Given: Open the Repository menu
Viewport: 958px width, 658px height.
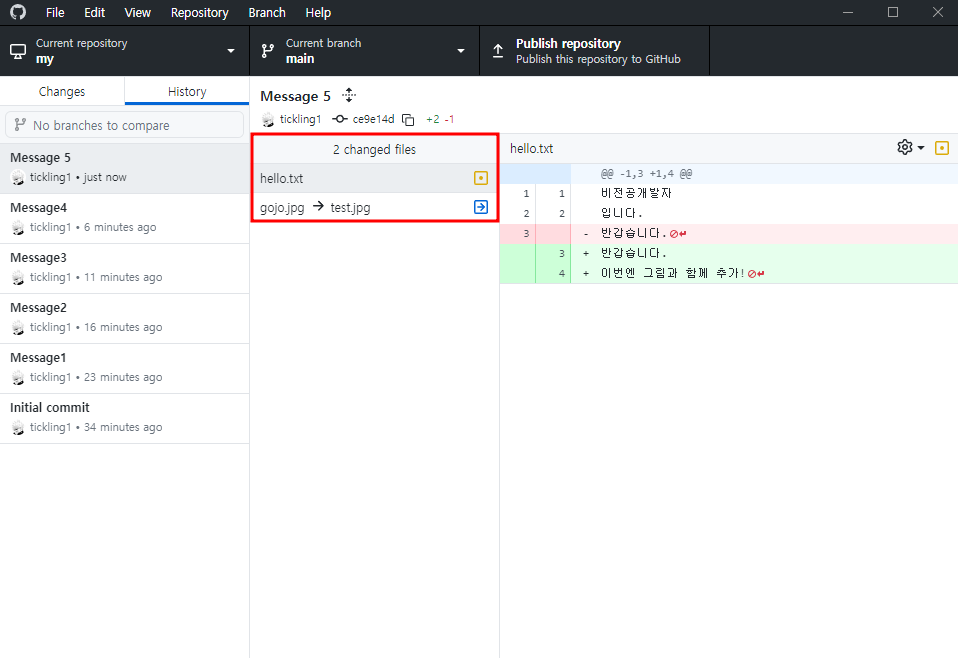Looking at the screenshot, I should pyautogui.click(x=199, y=12).
